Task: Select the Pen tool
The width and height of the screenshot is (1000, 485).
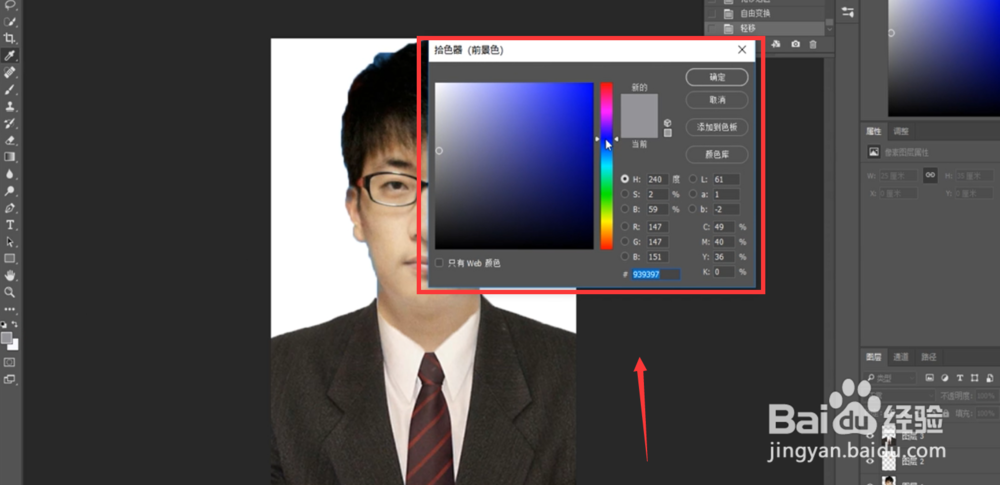Action: [x=10, y=208]
